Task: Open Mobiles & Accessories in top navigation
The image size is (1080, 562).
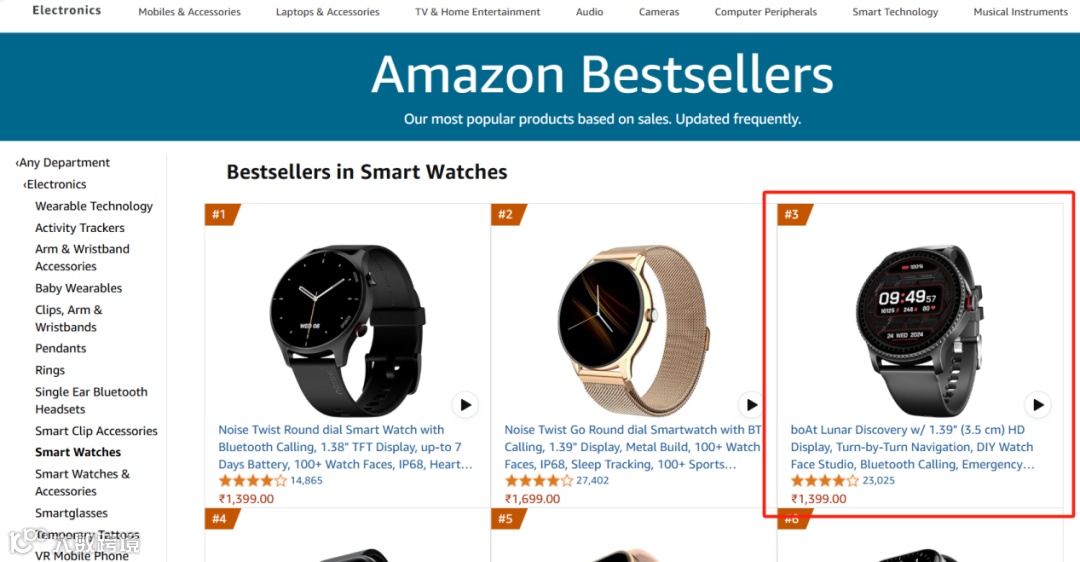Action: pyautogui.click(x=189, y=12)
